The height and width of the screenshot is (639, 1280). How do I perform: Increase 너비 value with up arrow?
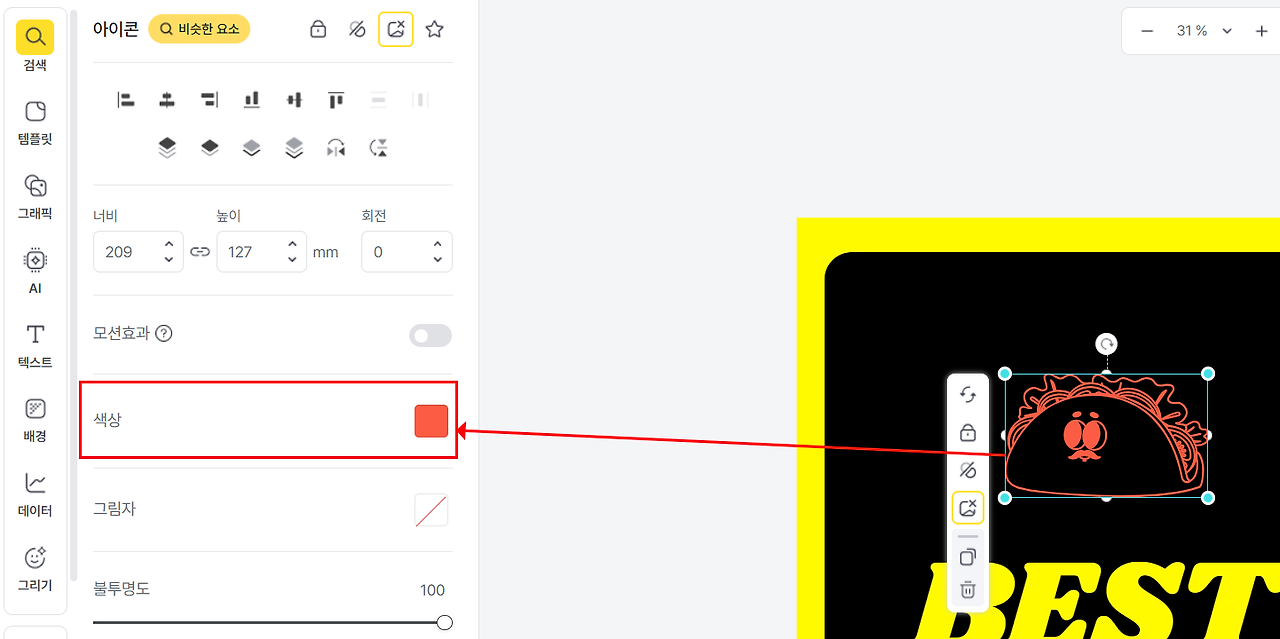pyautogui.click(x=169, y=244)
